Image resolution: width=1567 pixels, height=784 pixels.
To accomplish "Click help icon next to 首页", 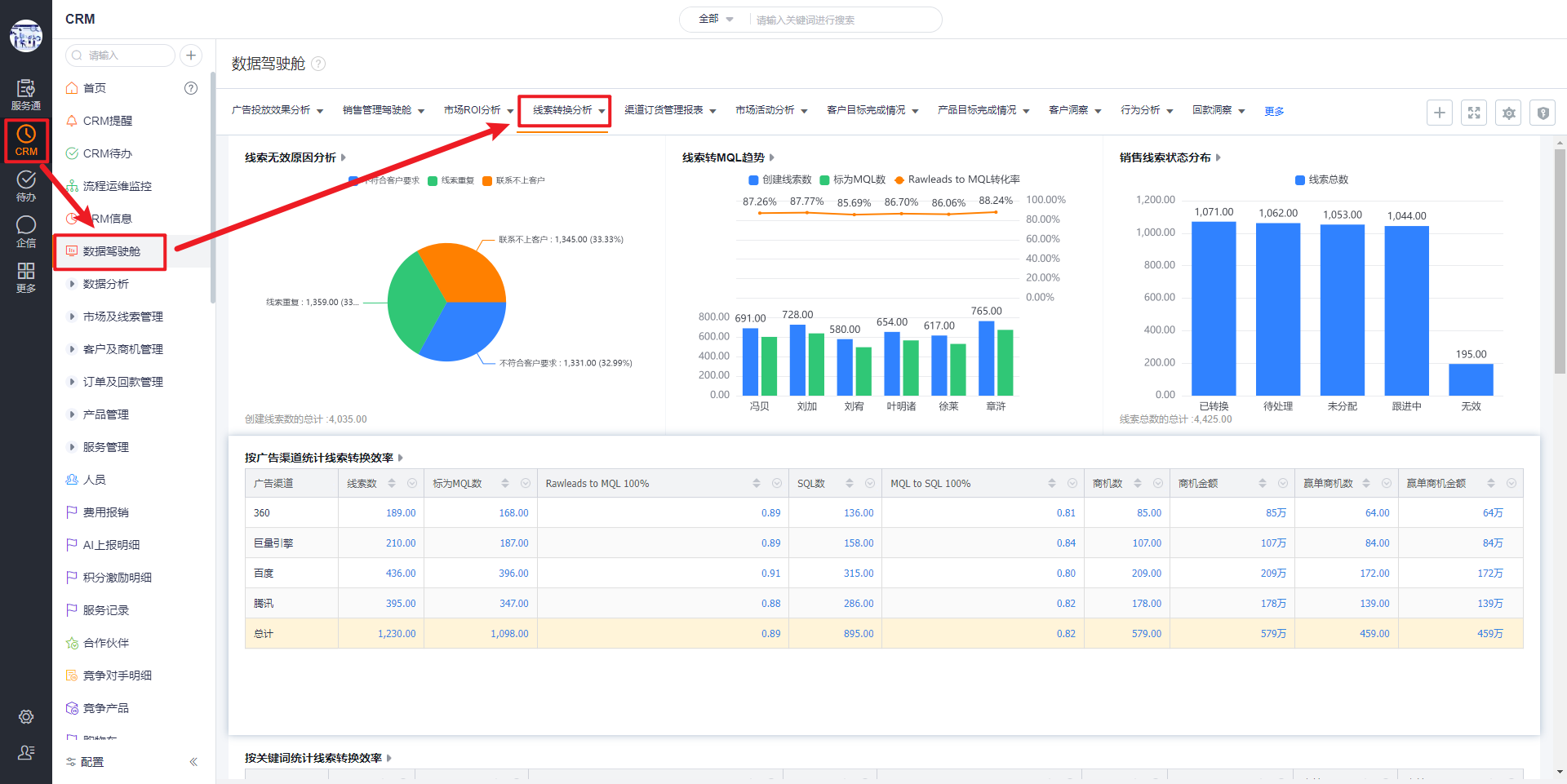I will [191, 88].
